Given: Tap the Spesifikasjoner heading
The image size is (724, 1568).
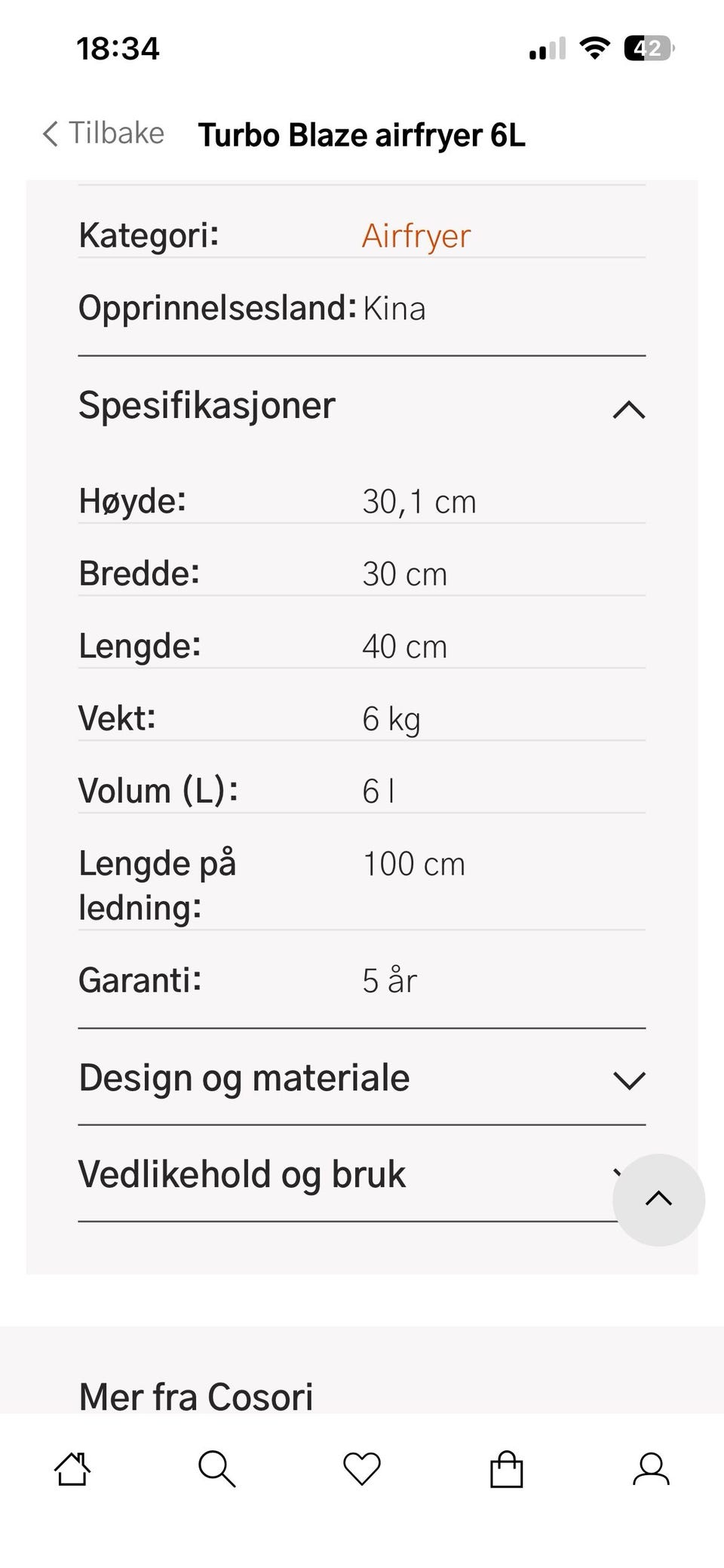Looking at the screenshot, I should [x=207, y=406].
